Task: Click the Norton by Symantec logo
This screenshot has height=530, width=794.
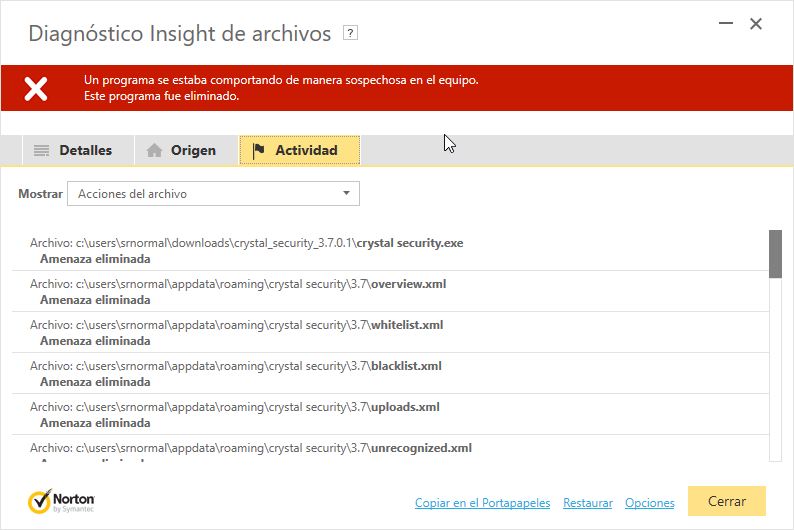Action: point(61,501)
